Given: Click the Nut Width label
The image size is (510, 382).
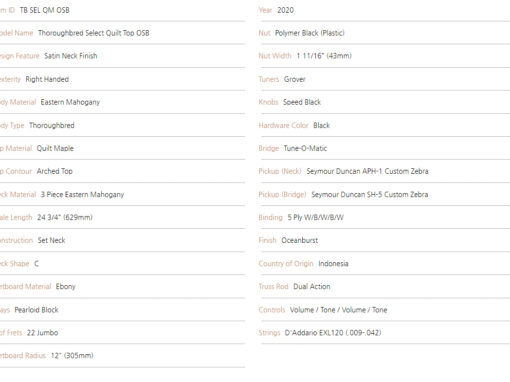Looking at the screenshot, I should pyautogui.click(x=275, y=56).
